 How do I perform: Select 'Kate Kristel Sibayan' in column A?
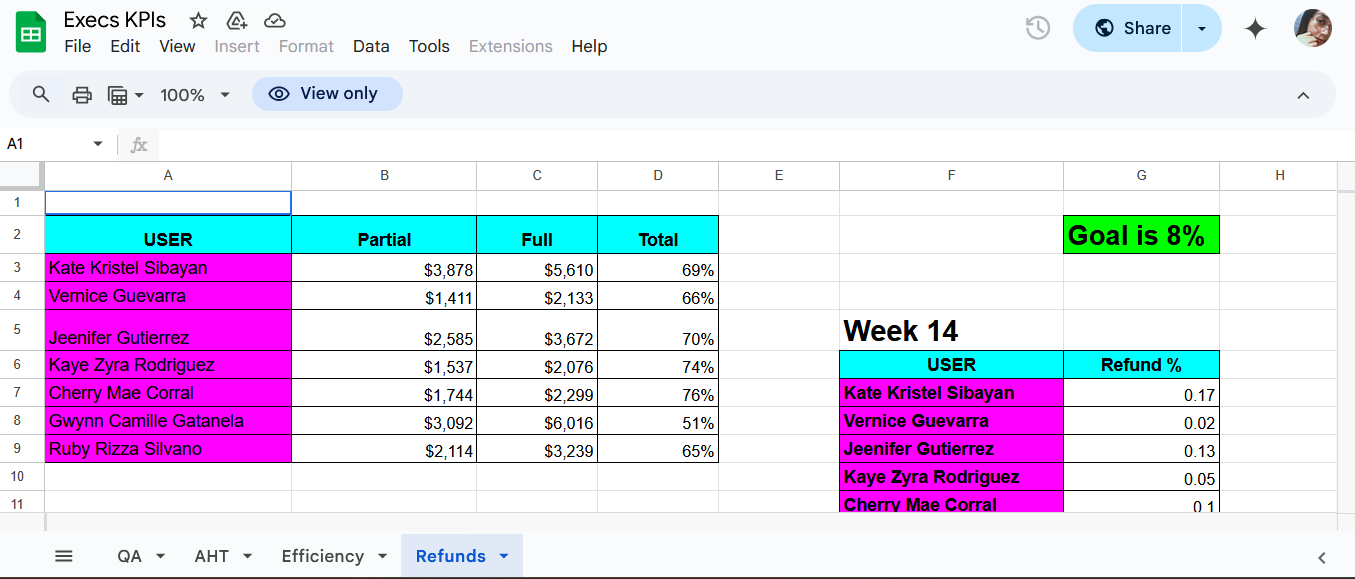[x=168, y=268]
